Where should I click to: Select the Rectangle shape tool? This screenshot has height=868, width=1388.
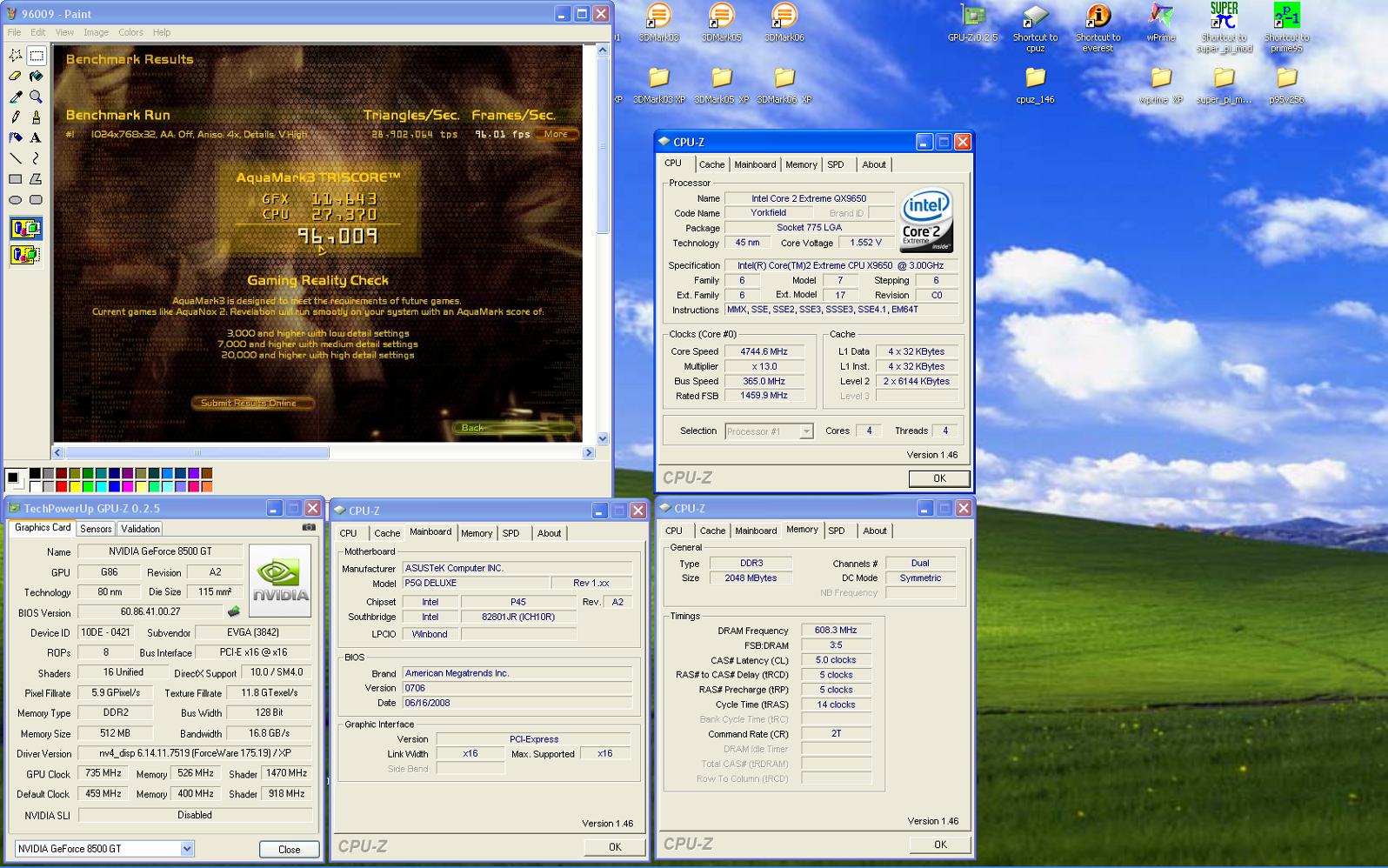pyautogui.click(x=16, y=179)
